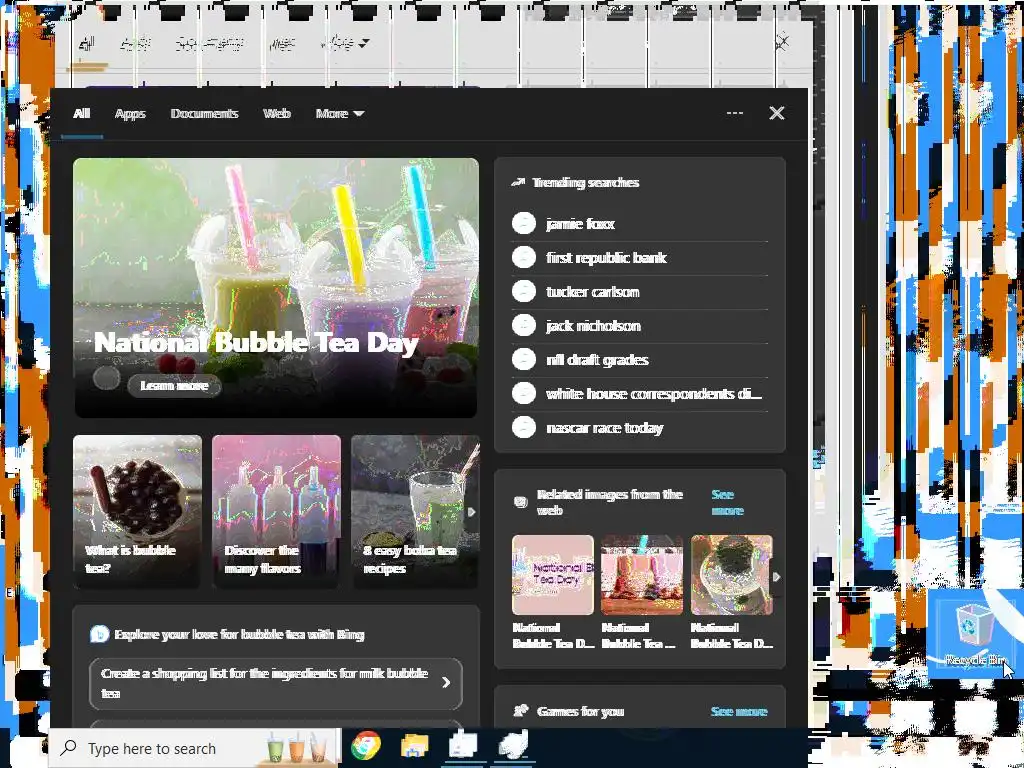This screenshot has width=1024, height=768.
Task: Open first related National Bubble Tea image
Action: pos(552,575)
